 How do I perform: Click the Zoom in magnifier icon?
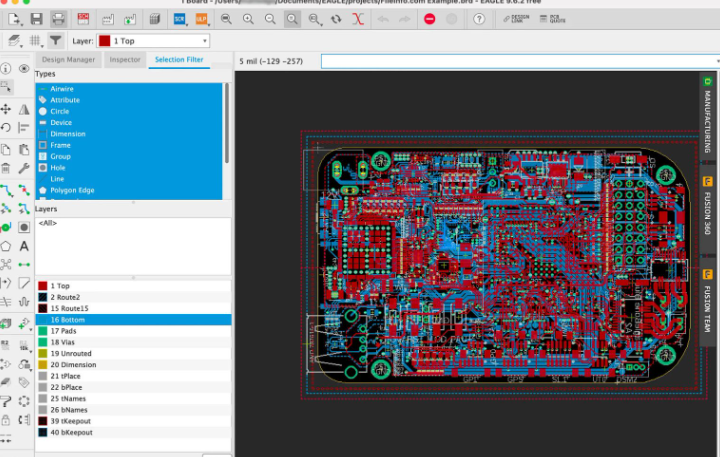click(248, 19)
